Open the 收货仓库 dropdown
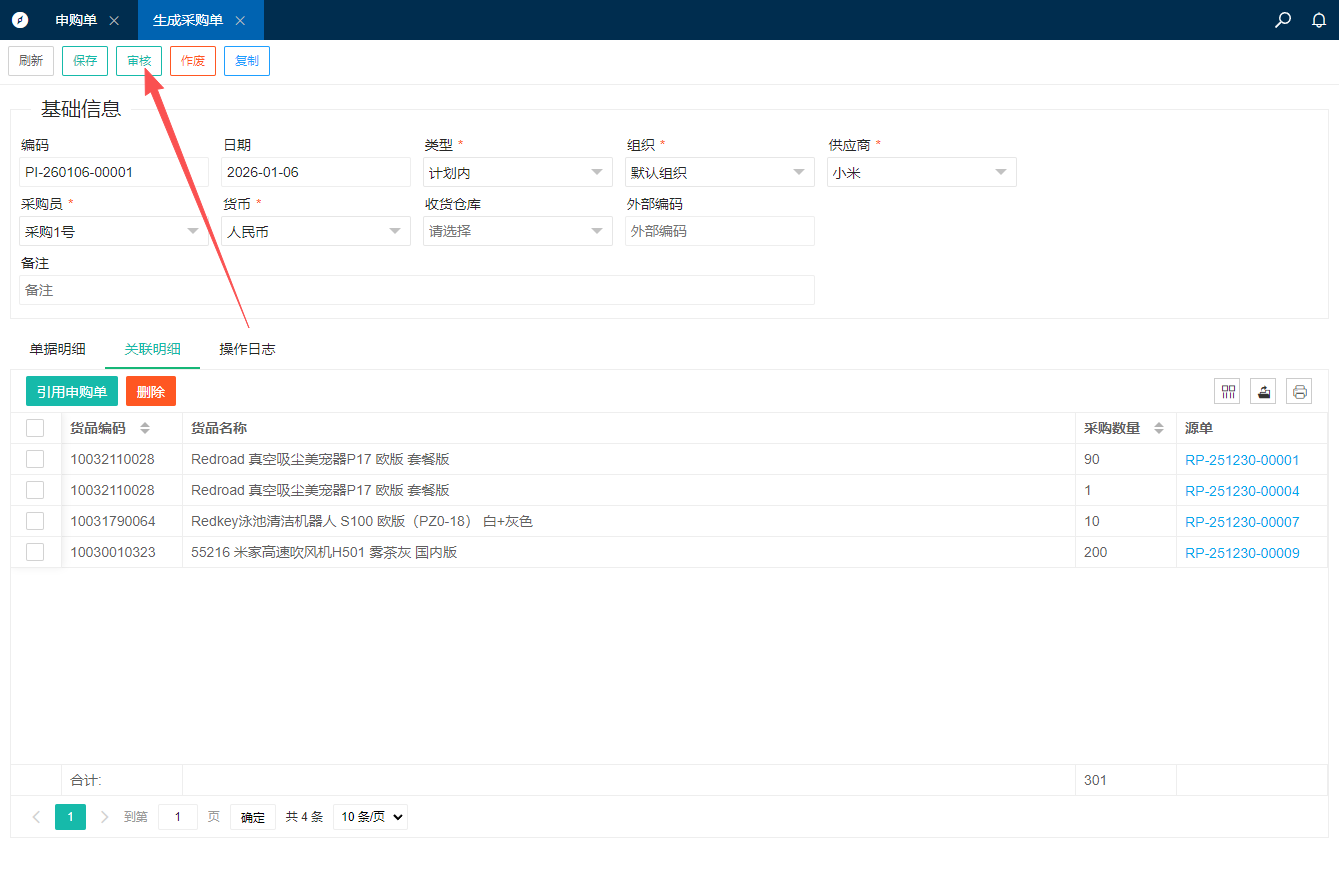Screen dimensions: 1339x875 (x=517, y=231)
